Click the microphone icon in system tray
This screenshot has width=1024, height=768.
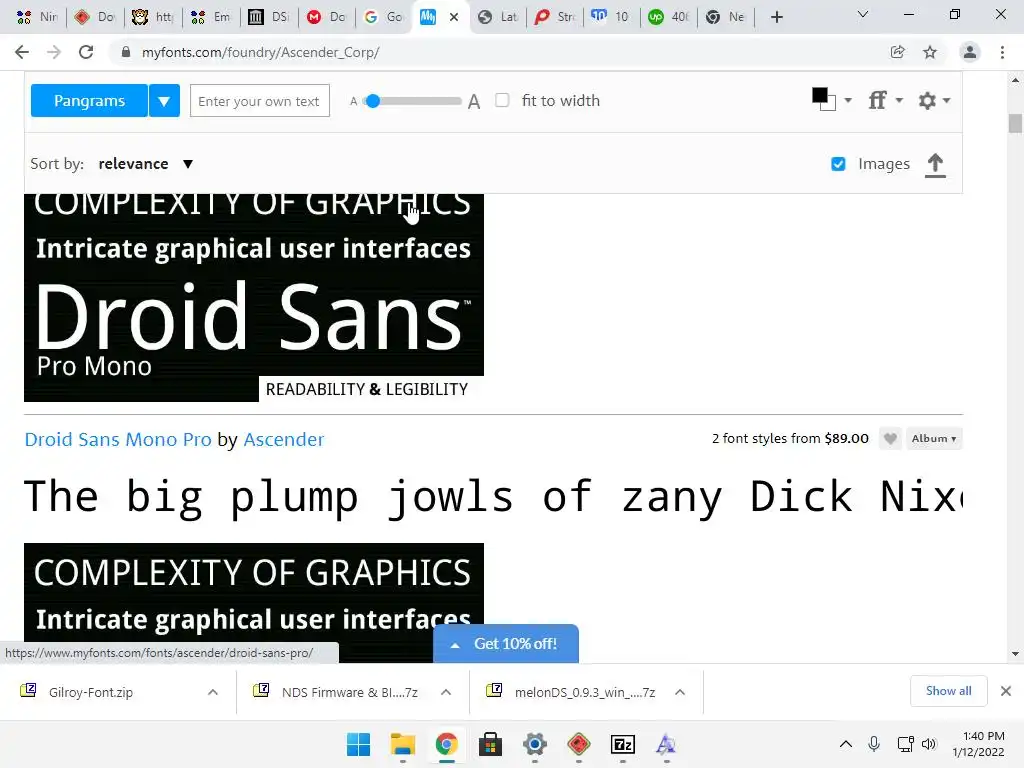tap(874, 744)
